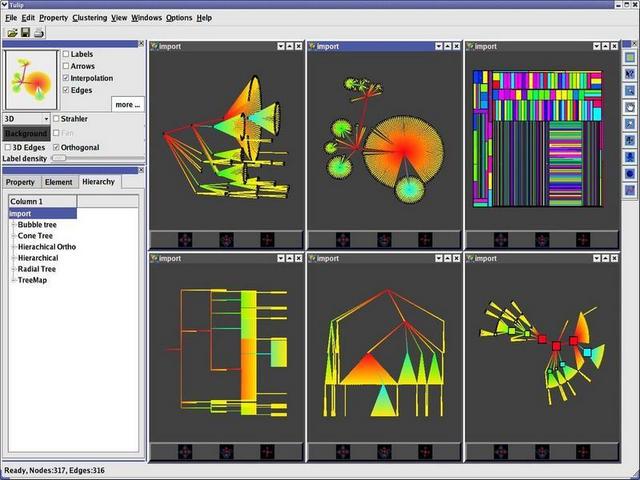
Task: Select Cone Tree in hierarchy tree
Action: (x=37, y=235)
